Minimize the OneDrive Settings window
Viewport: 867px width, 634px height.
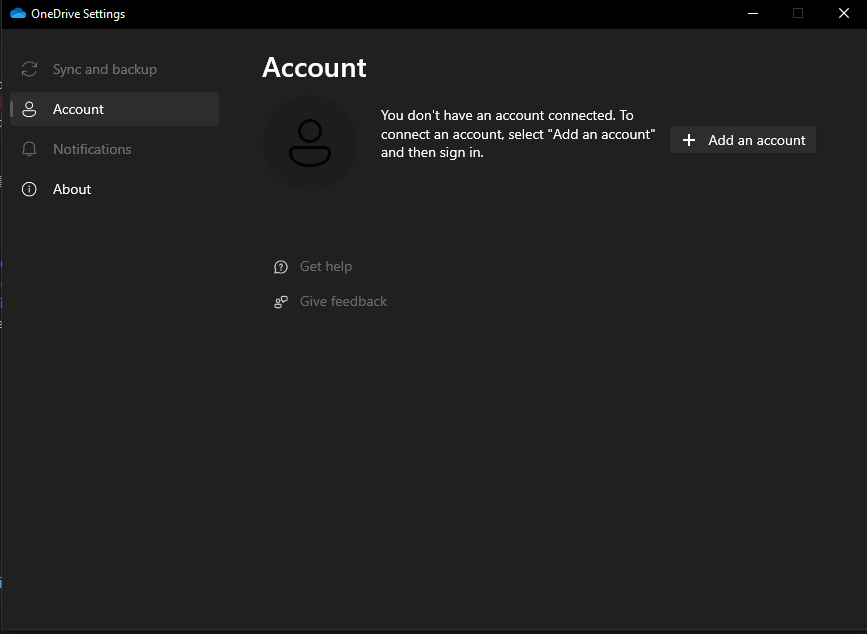tap(753, 13)
